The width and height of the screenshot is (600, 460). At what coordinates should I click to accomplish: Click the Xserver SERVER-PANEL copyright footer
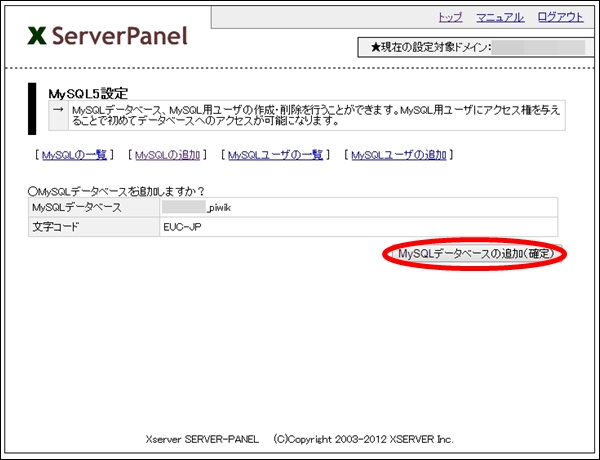point(300,439)
